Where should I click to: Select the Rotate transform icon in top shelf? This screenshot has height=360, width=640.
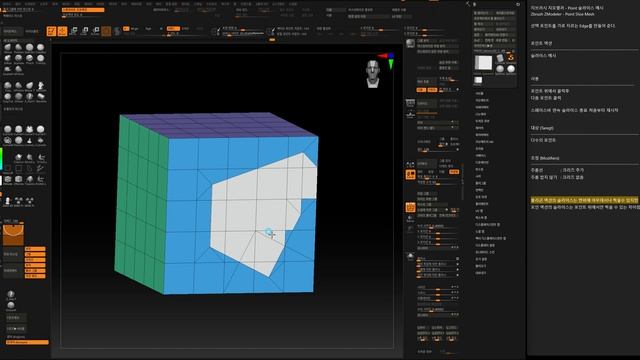point(95,31)
